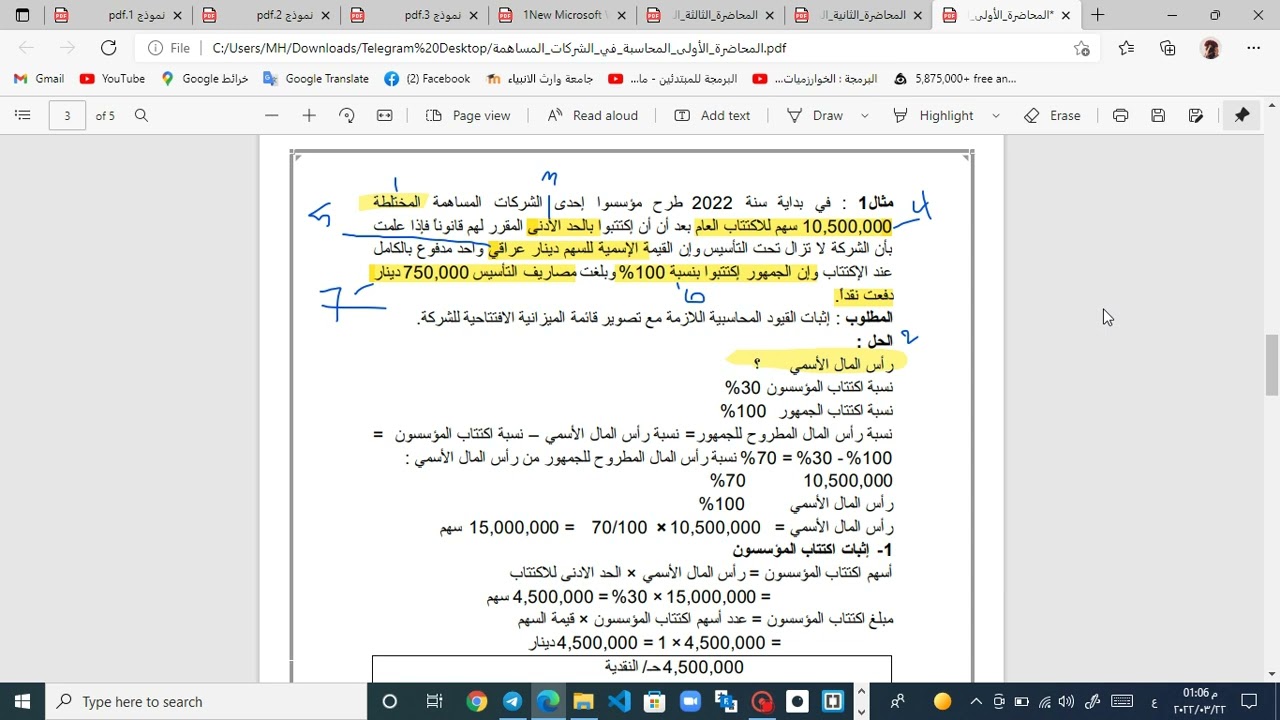Open the البرمجة للمبتدئين bookmark
Viewport: 1280px width, 720px height.
coord(673,79)
